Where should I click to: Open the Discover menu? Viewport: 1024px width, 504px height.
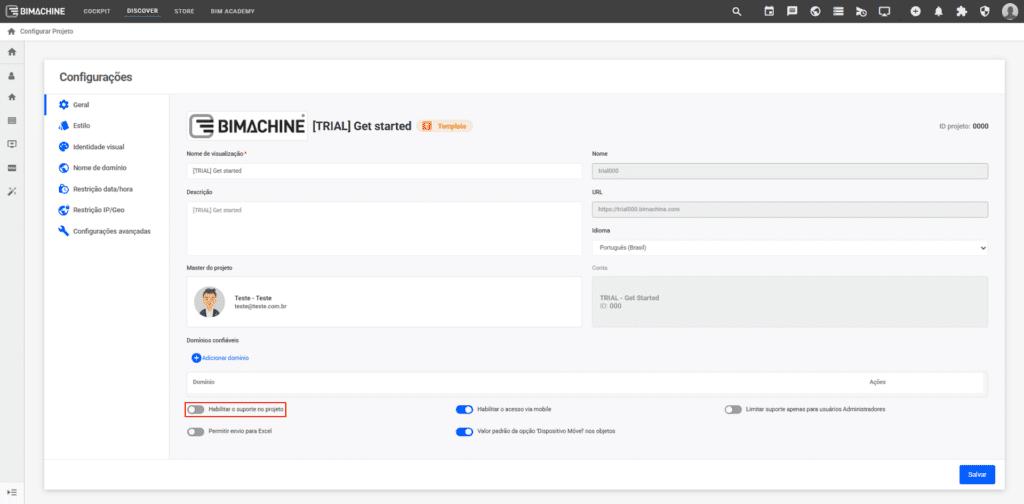pos(142,11)
